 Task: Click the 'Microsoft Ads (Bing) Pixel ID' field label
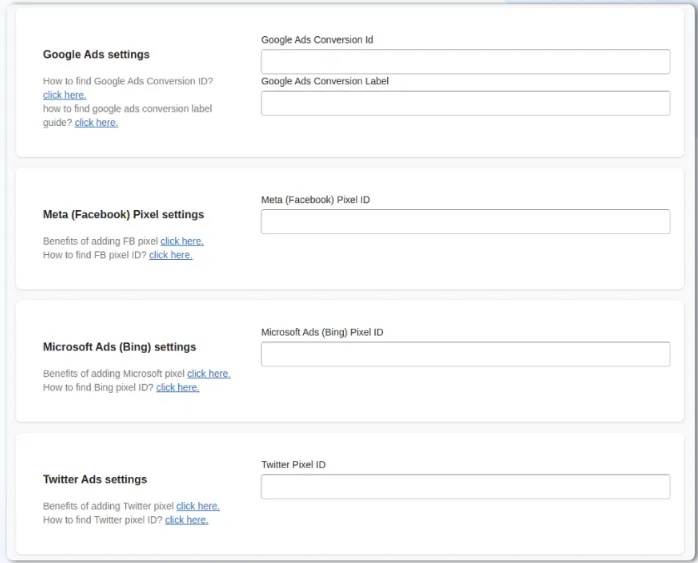click(x=322, y=332)
